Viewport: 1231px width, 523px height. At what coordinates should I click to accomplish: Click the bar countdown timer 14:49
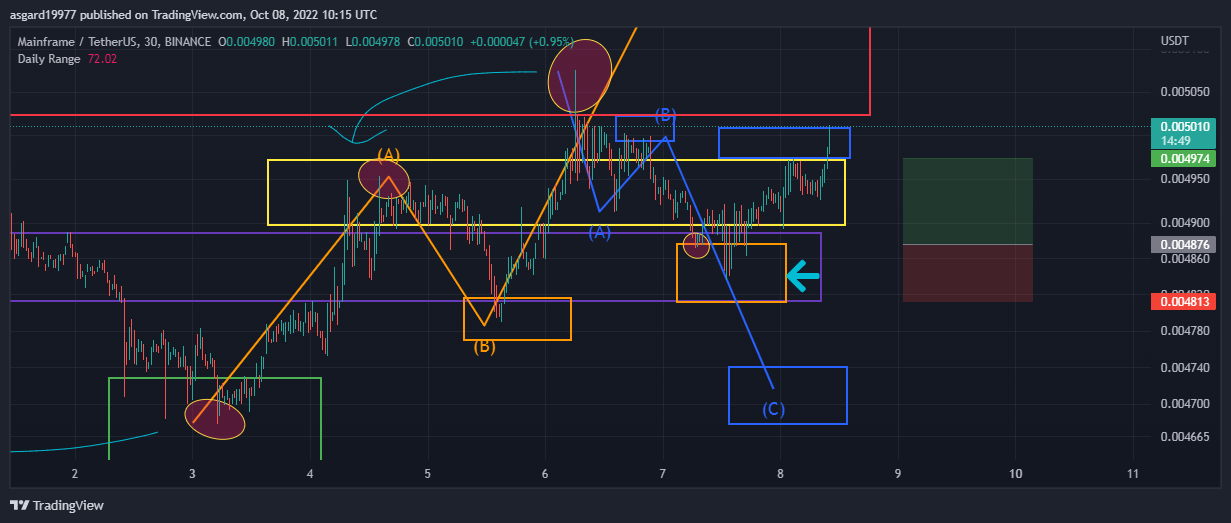1175,141
